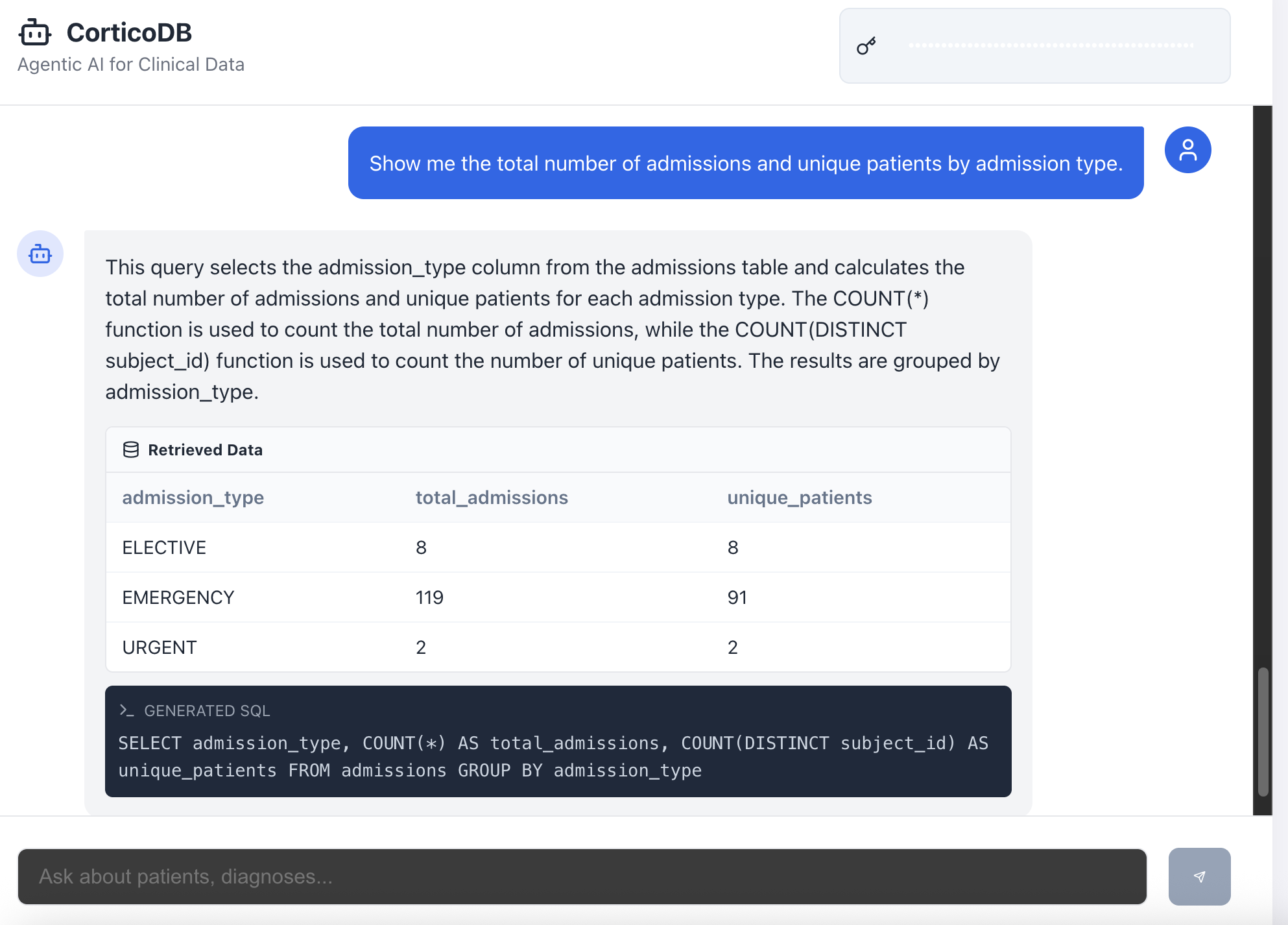The width and height of the screenshot is (1288, 925).
Task: Select the URGENT table row
Action: click(558, 647)
